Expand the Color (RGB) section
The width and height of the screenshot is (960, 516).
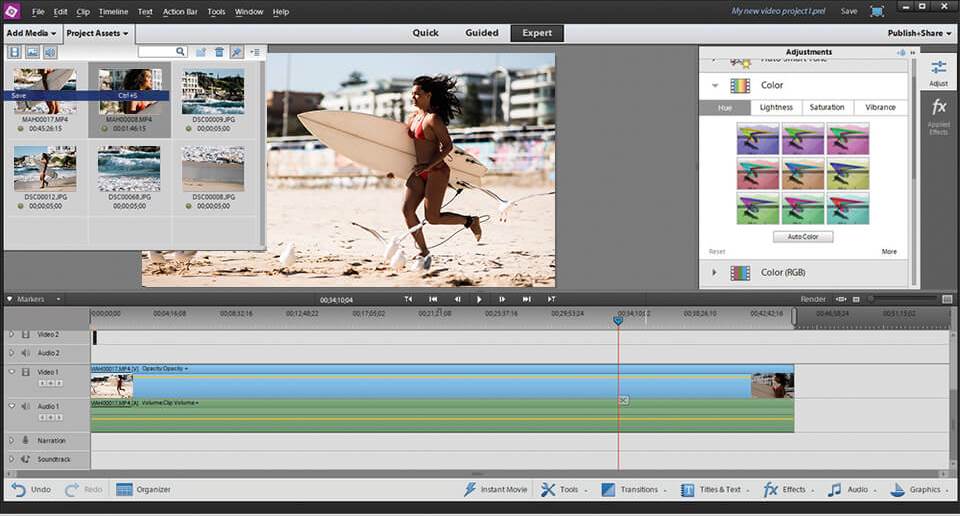pos(714,272)
